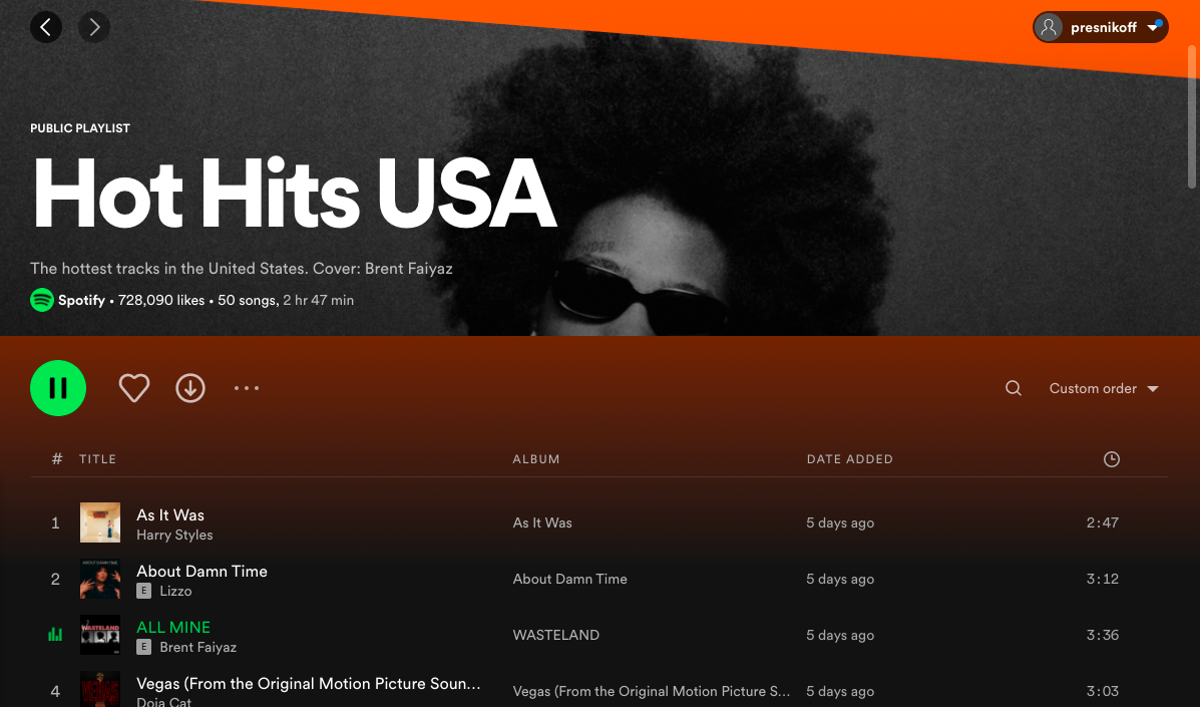
Task: Search within the playlist using magnifier icon
Action: (1013, 388)
